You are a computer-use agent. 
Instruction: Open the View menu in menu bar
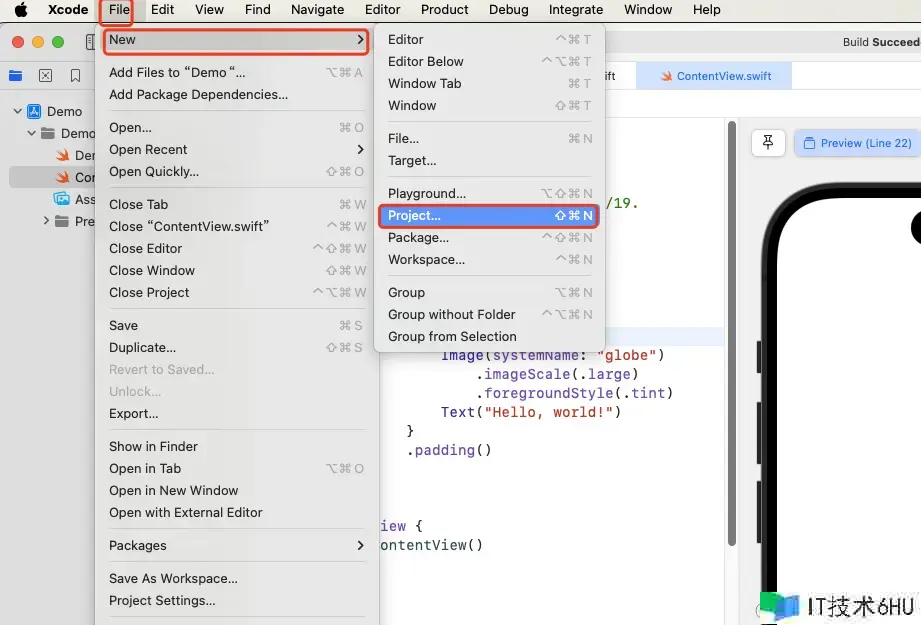[209, 9]
